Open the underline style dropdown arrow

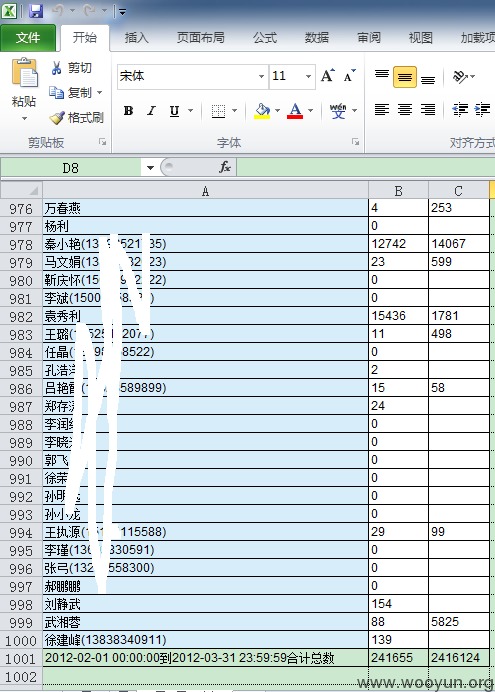191,110
